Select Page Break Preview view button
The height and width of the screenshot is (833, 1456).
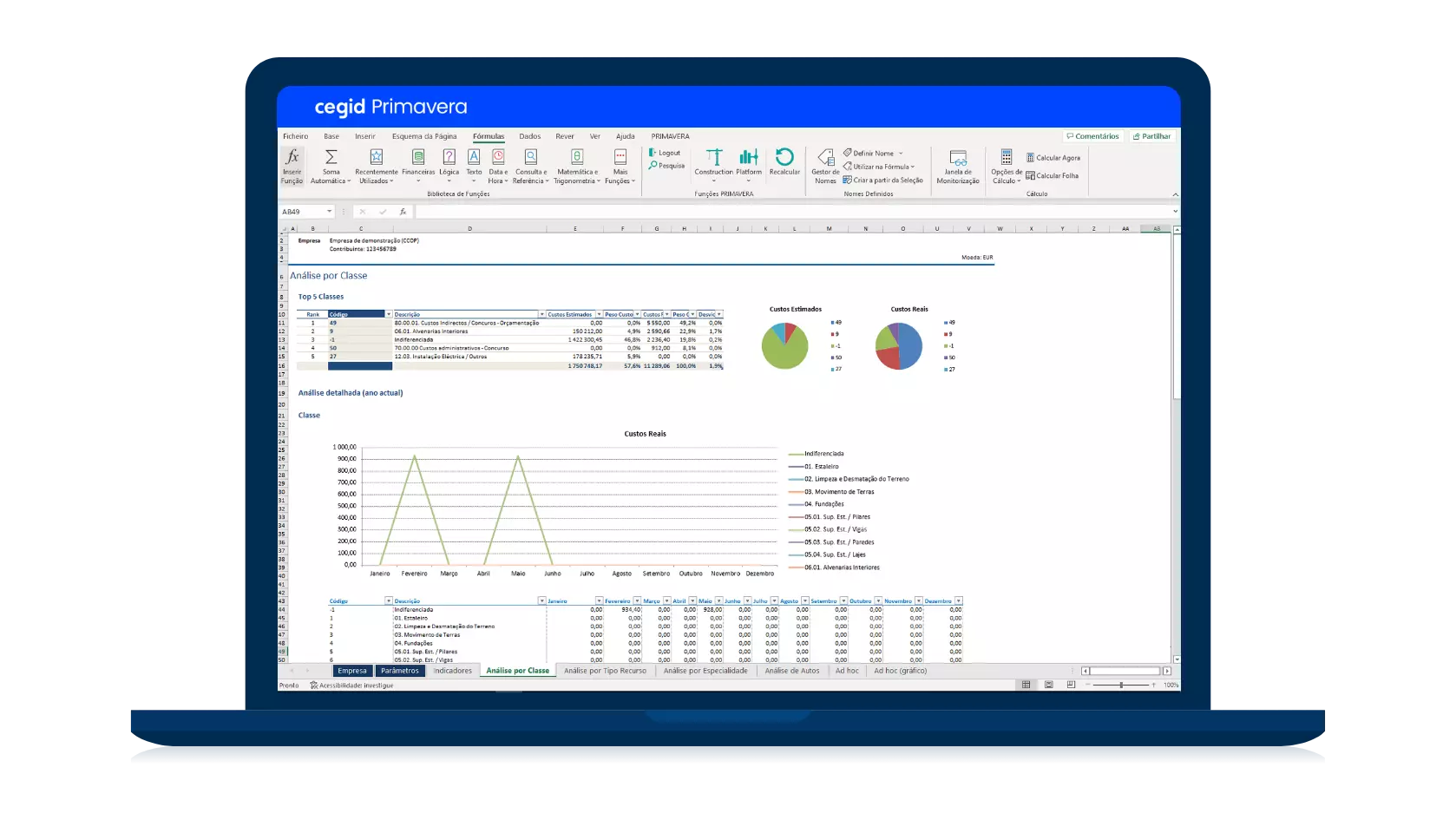[1071, 685]
